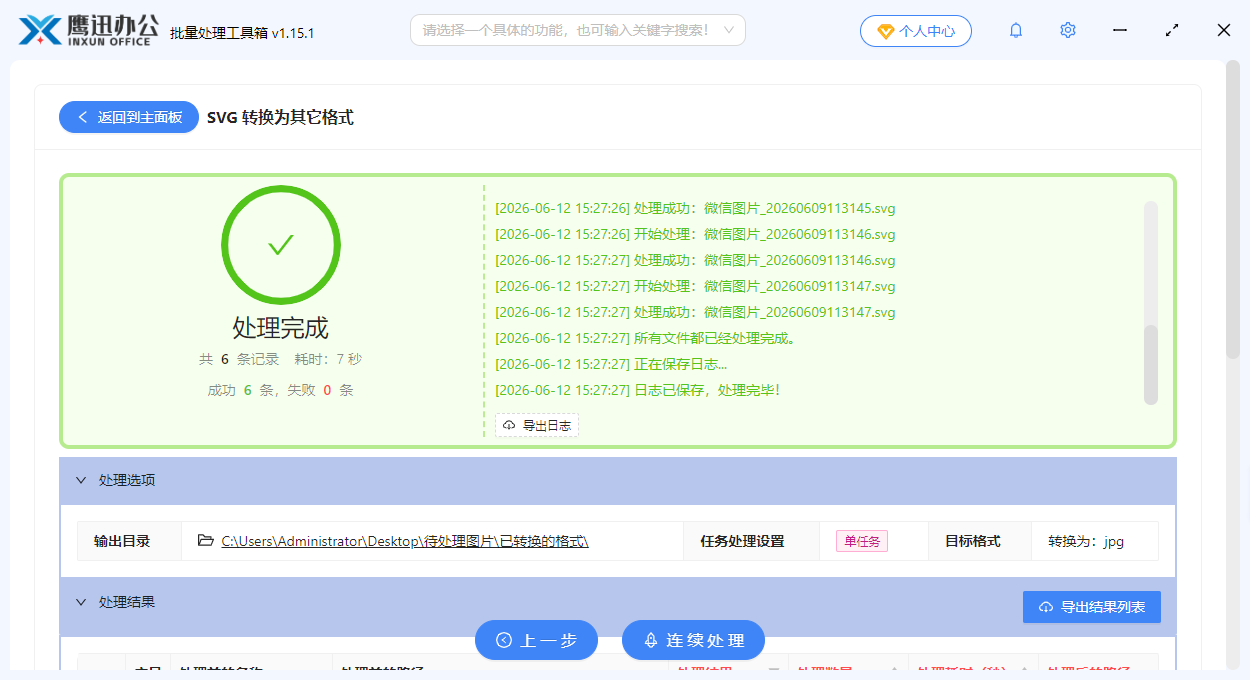Click the Inxun Office logo
This screenshot has height=680, width=1250.
tap(89, 30)
